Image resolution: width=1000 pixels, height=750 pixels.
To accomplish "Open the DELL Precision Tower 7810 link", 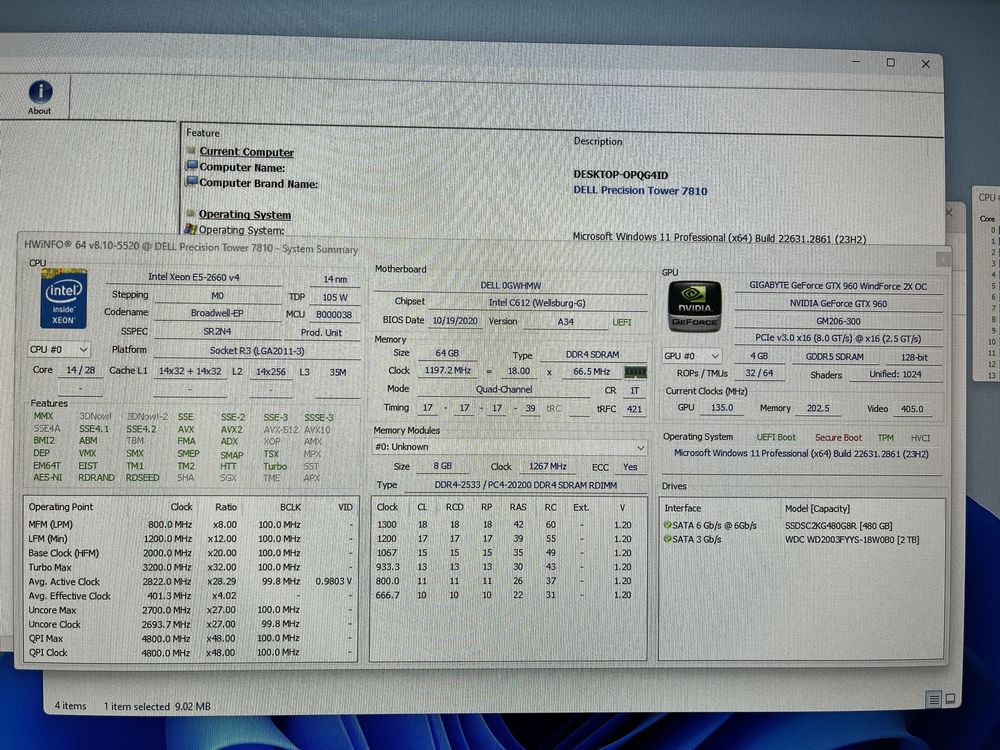I will pos(640,190).
